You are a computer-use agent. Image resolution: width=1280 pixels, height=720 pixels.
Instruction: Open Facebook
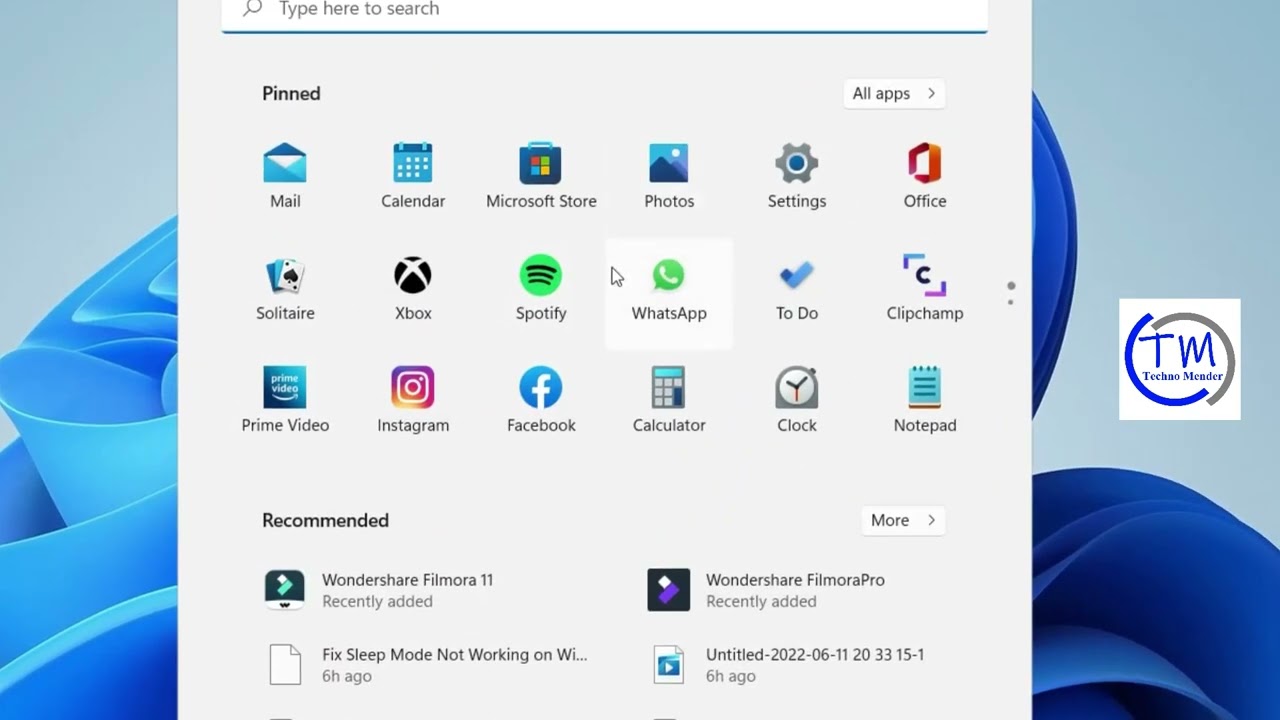click(541, 400)
